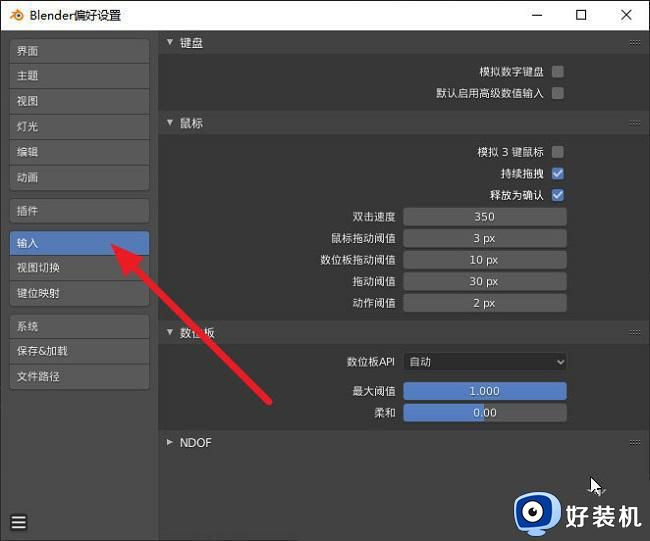
Task: Open the 键位映射 category
Action: click(x=80, y=294)
